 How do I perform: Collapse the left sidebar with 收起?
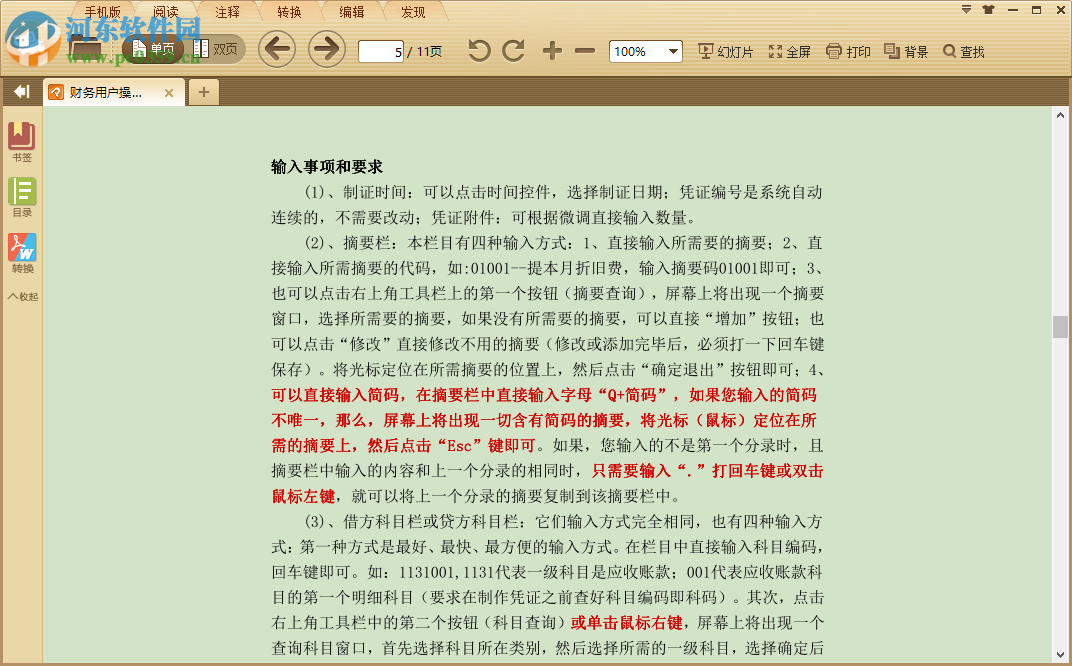22,296
